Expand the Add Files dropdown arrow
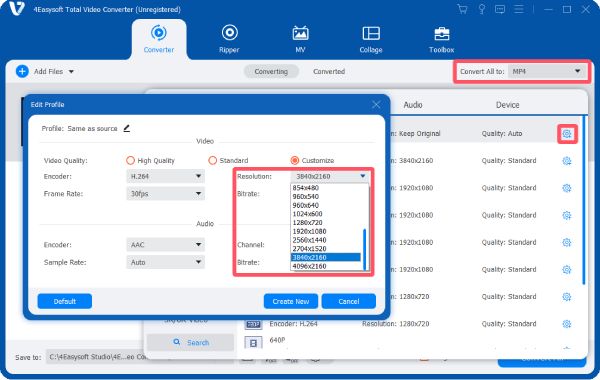This screenshot has width=600, height=380. pyautogui.click(x=71, y=72)
